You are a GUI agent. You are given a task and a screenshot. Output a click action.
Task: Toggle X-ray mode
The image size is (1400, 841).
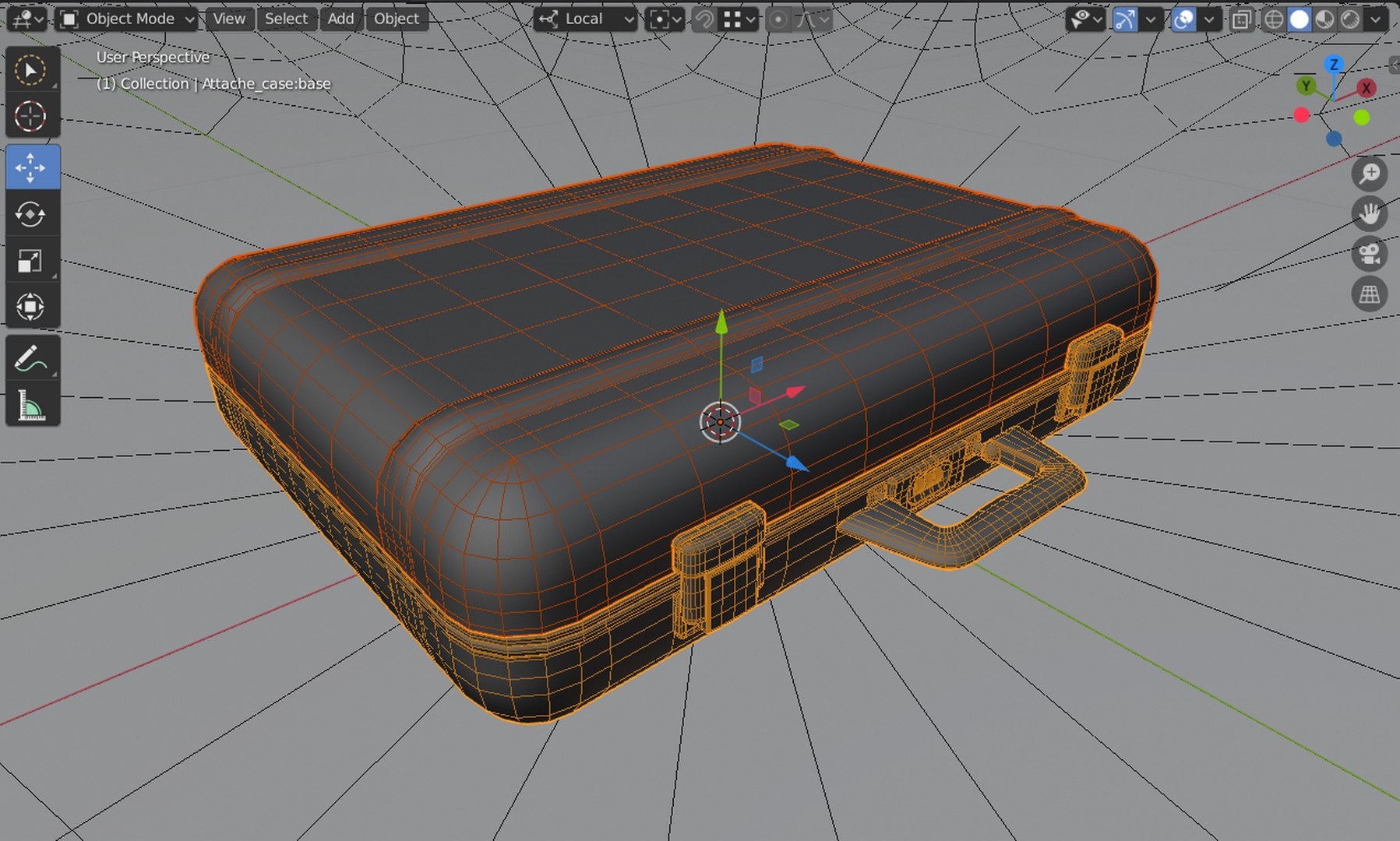(1242, 19)
